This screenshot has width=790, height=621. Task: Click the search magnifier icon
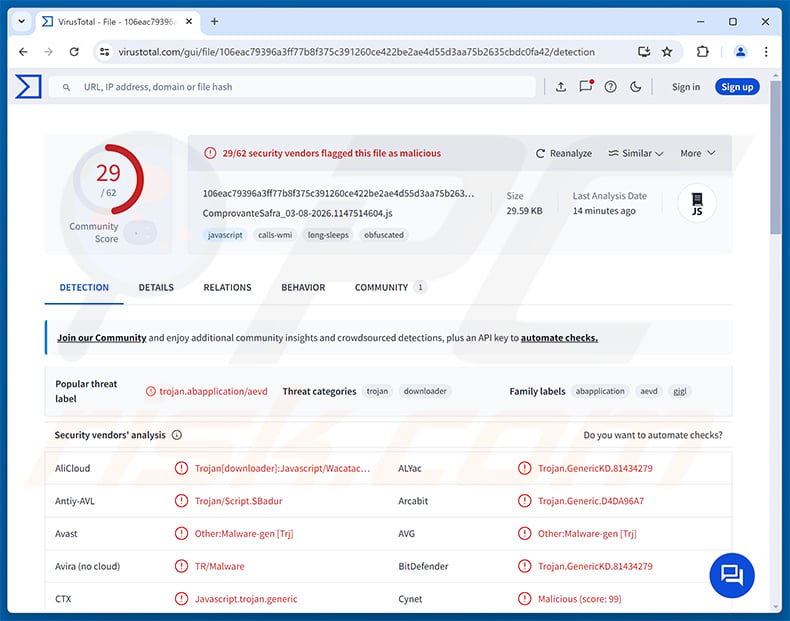pyautogui.click(x=67, y=88)
